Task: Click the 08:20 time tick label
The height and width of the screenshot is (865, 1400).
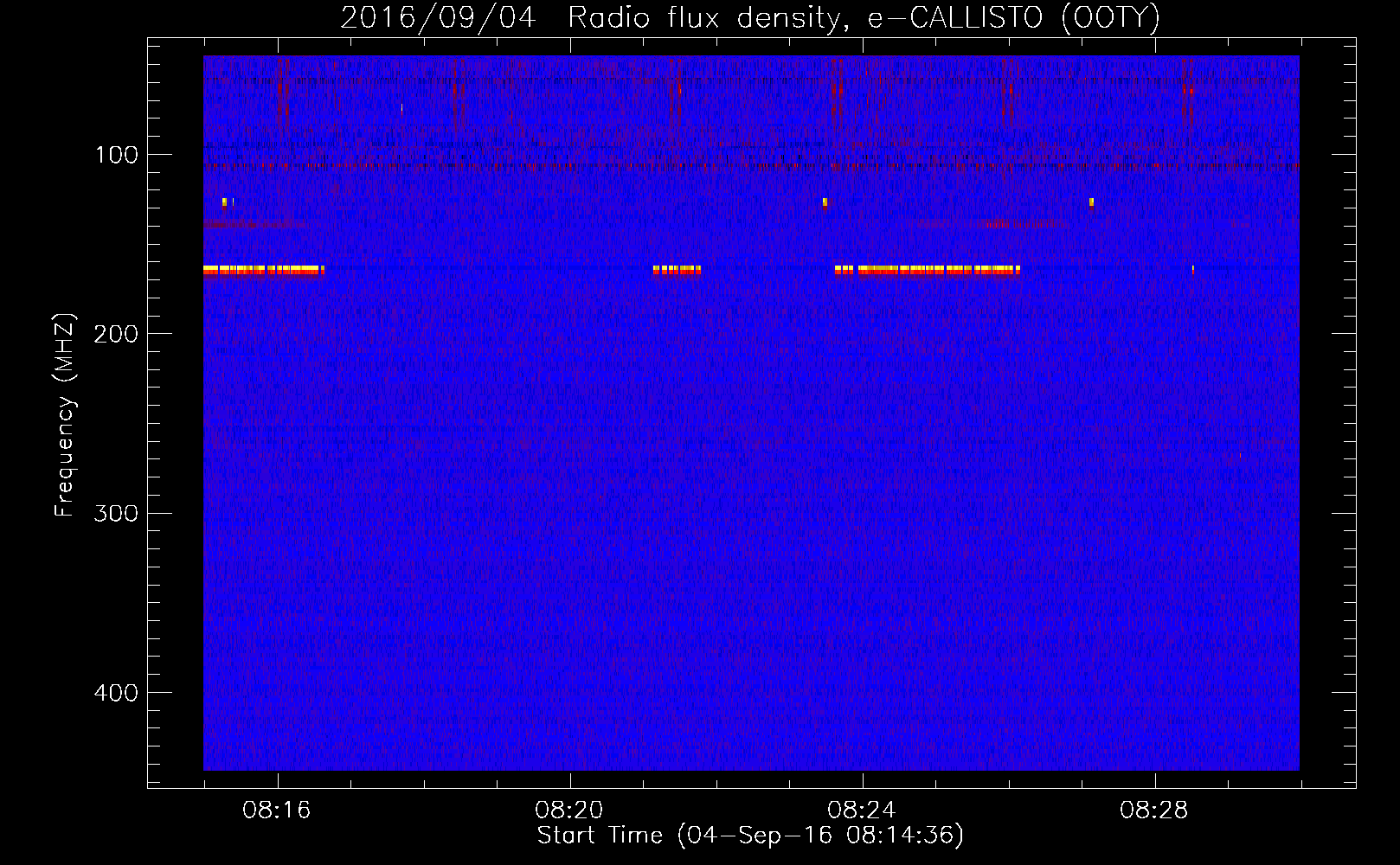Action: tap(569, 811)
